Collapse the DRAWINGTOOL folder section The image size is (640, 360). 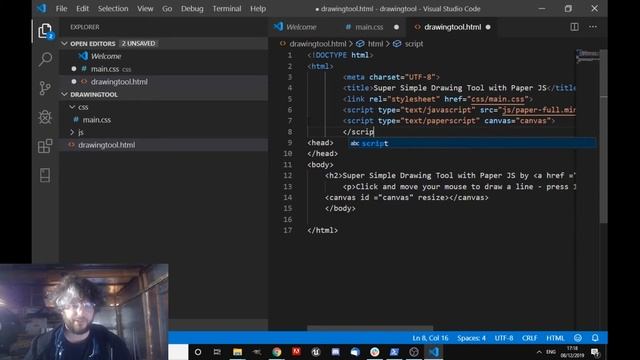64,94
